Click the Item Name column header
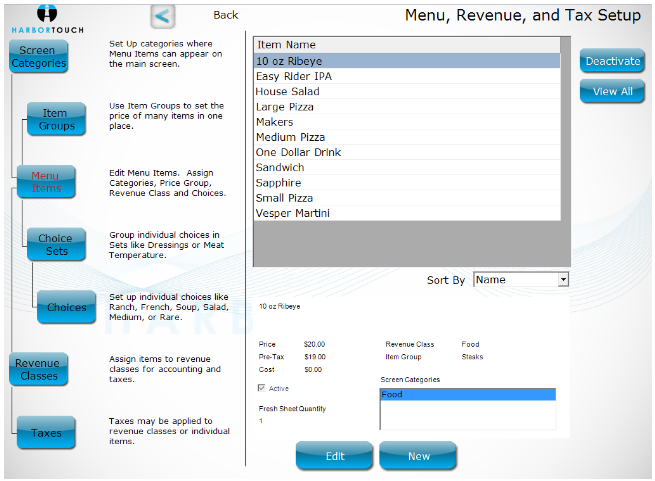The image size is (655, 481). pyautogui.click(x=286, y=45)
